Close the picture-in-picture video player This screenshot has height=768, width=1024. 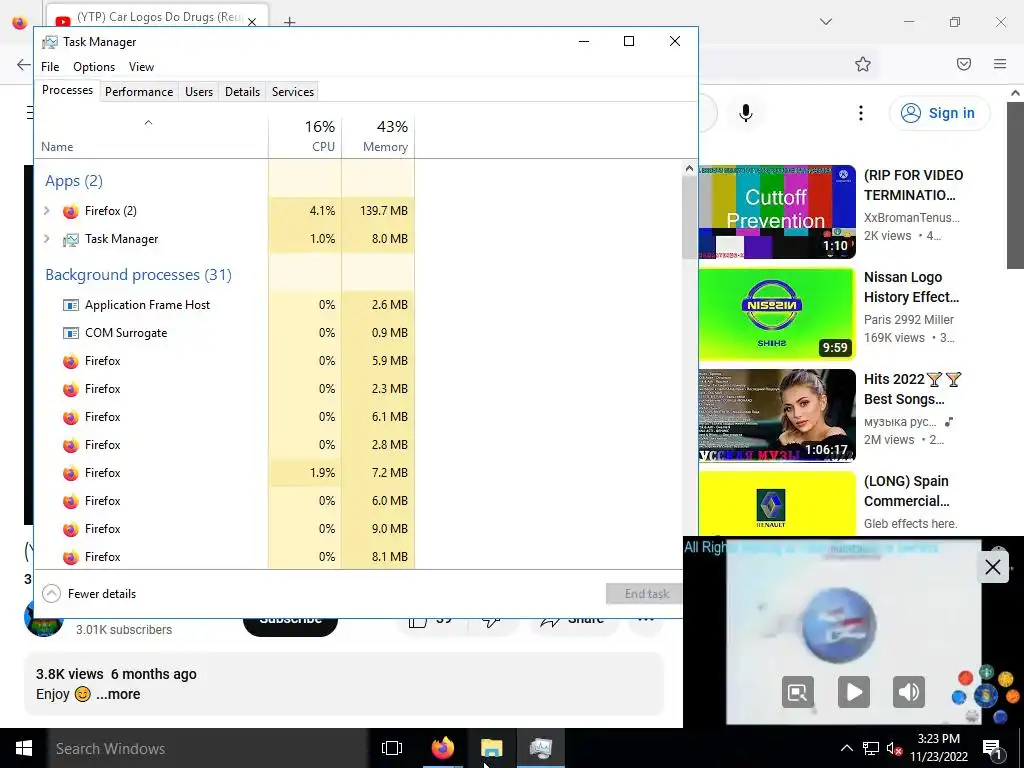[993, 567]
